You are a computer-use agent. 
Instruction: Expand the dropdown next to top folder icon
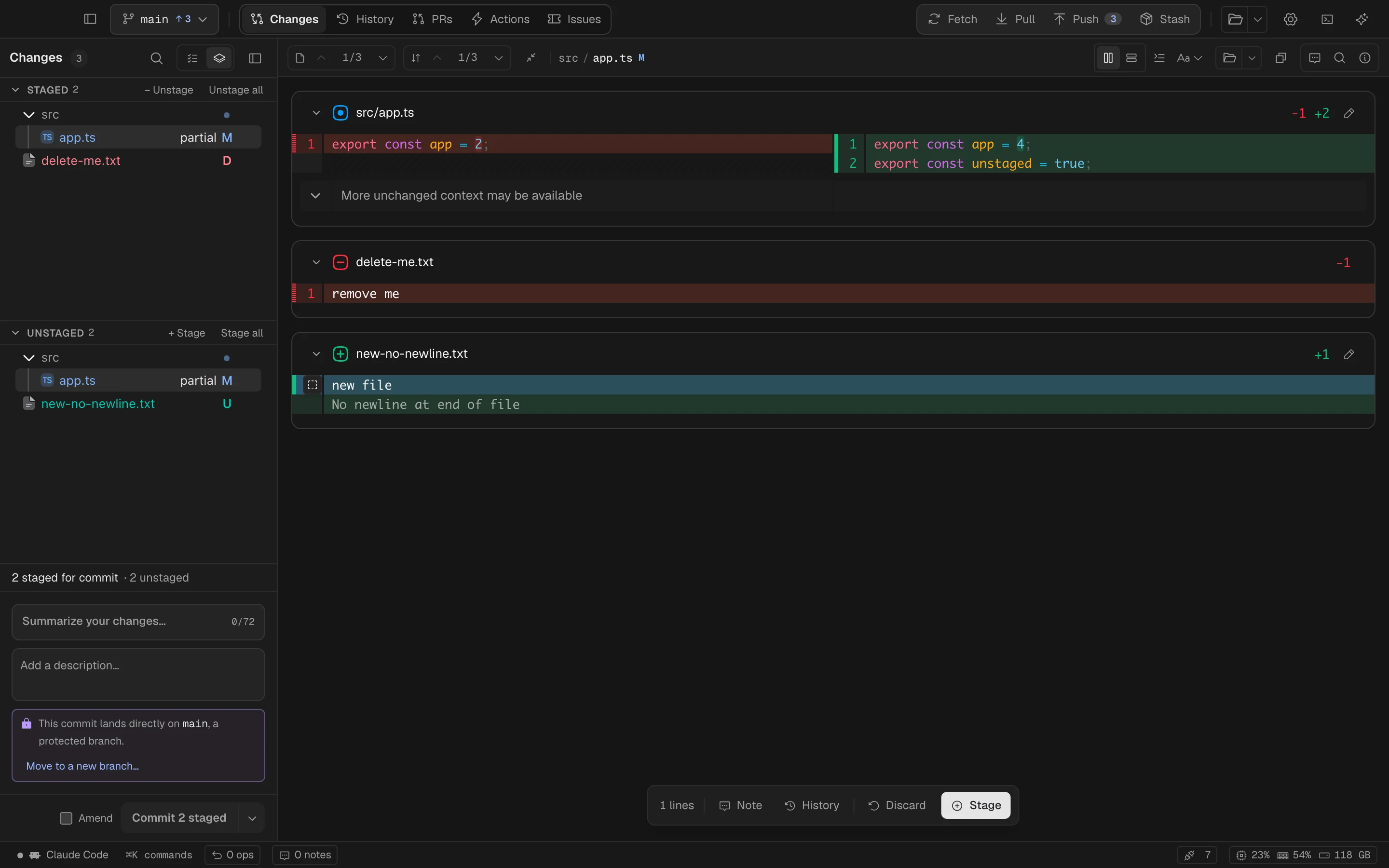tap(1257, 19)
